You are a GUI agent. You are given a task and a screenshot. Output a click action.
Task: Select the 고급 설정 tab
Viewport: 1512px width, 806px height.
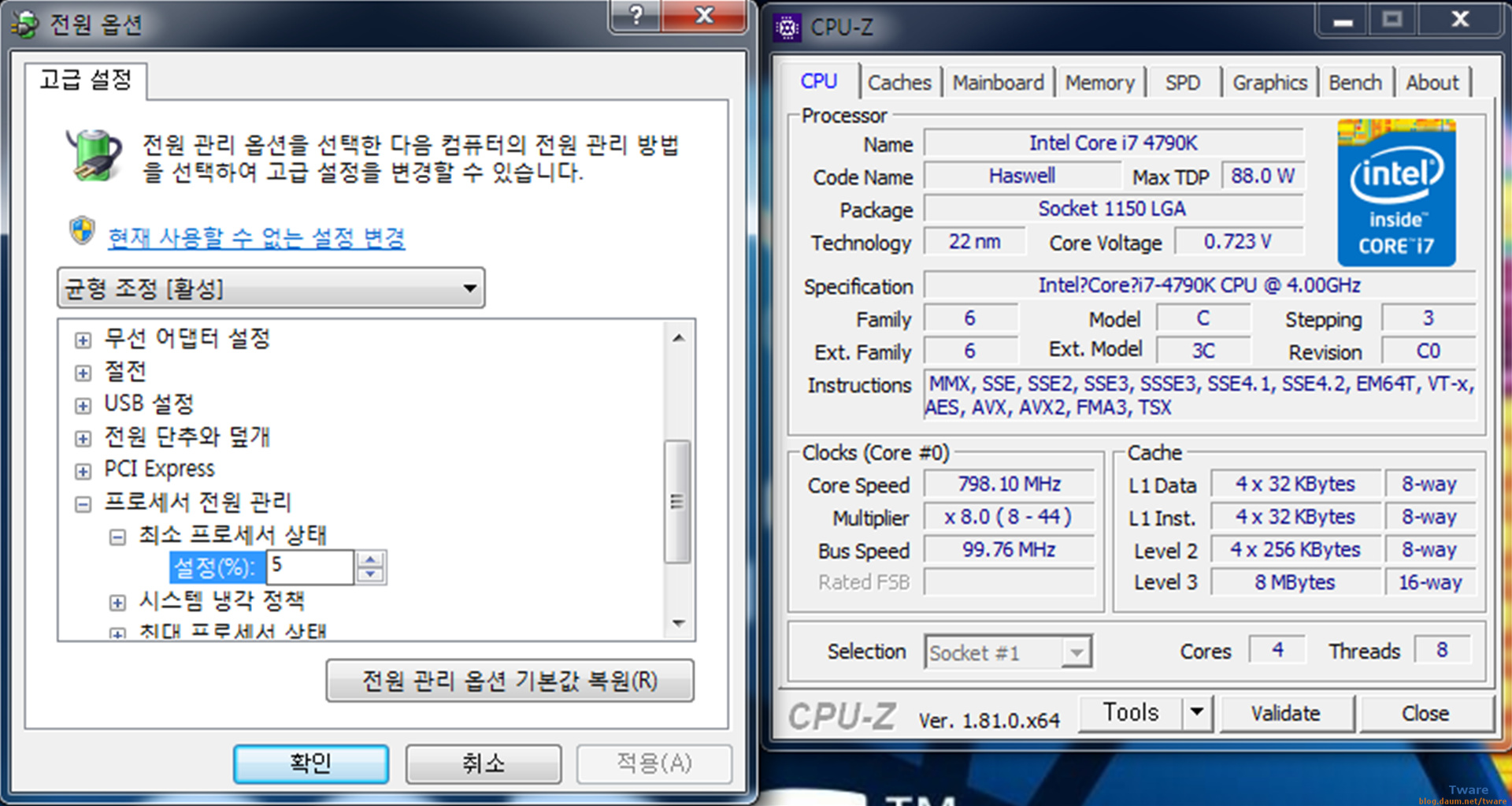[86, 80]
